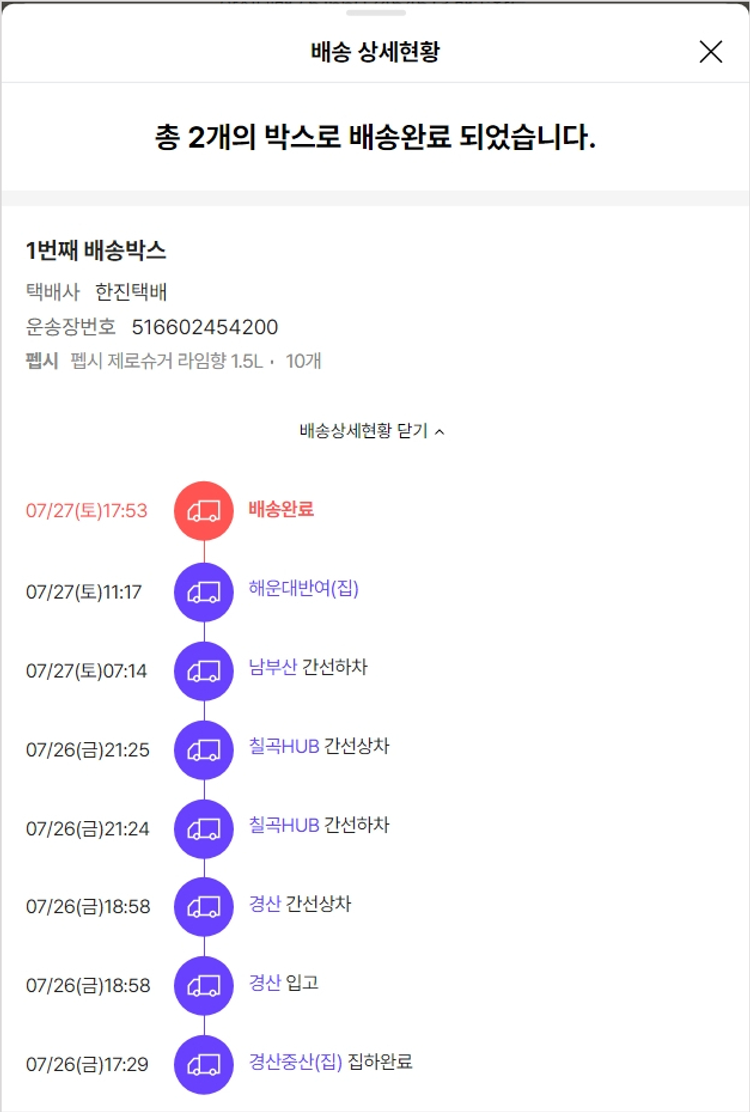Click the truck icon beside 칠곡HUB 간선하차
Viewport: 750px width, 1112px height.
click(x=204, y=828)
